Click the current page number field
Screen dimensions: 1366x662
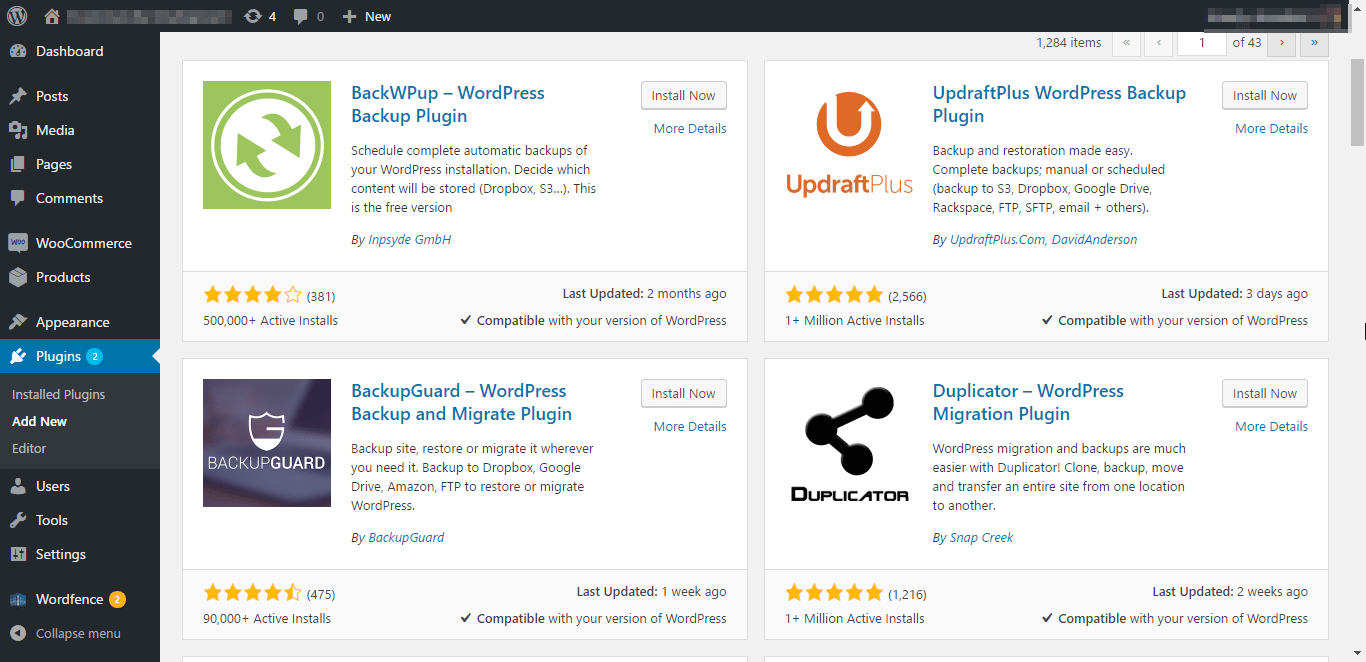tap(1201, 43)
